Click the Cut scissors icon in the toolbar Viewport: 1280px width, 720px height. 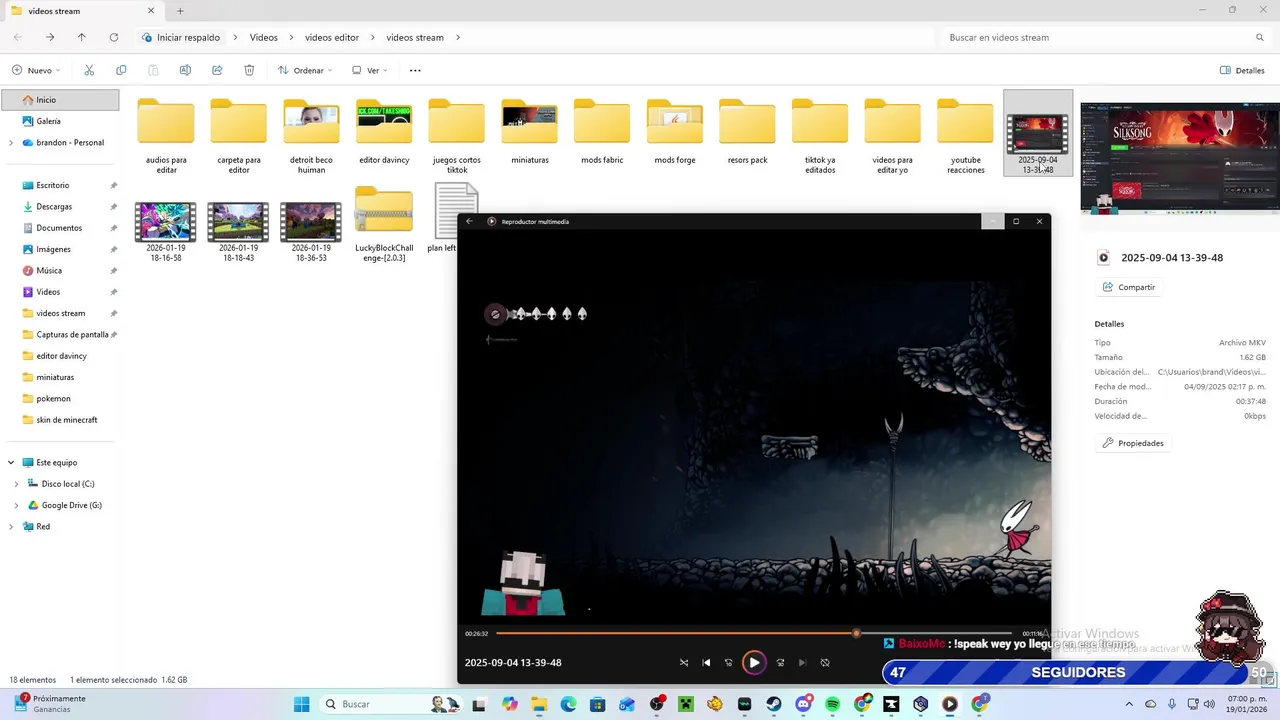89,70
